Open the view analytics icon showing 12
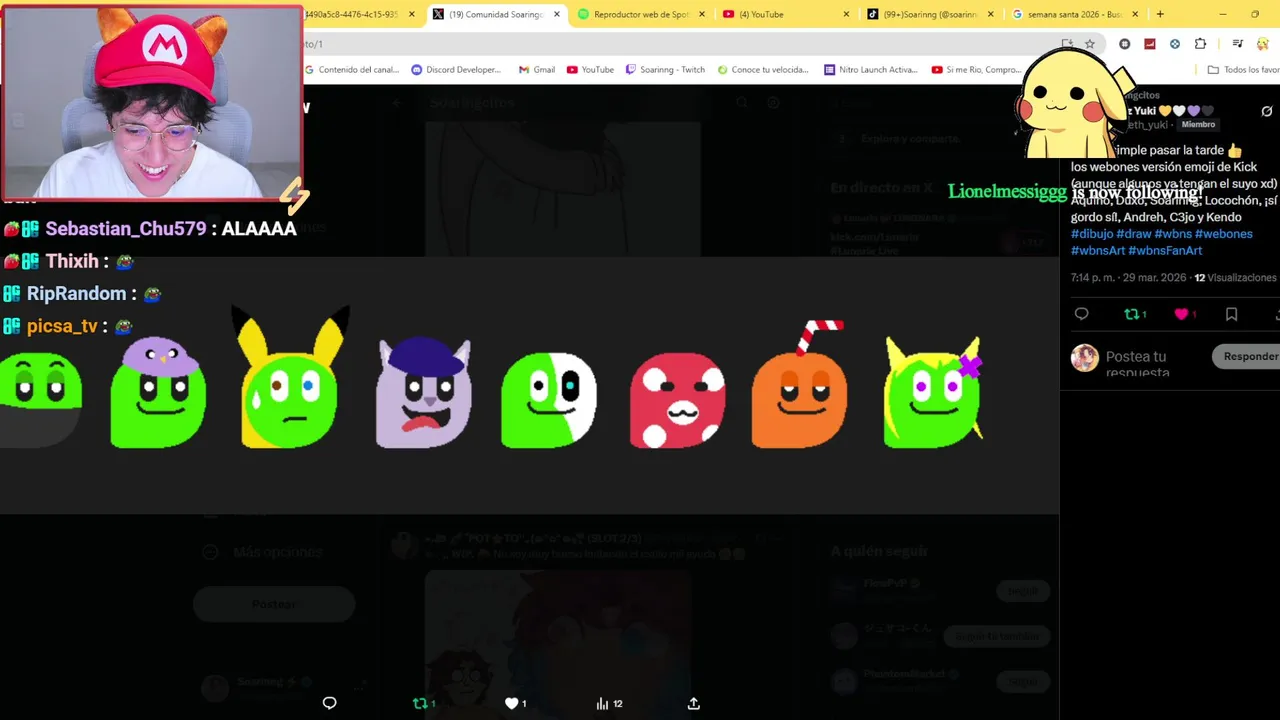This screenshot has width=1280, height=720. coord(609,703)
